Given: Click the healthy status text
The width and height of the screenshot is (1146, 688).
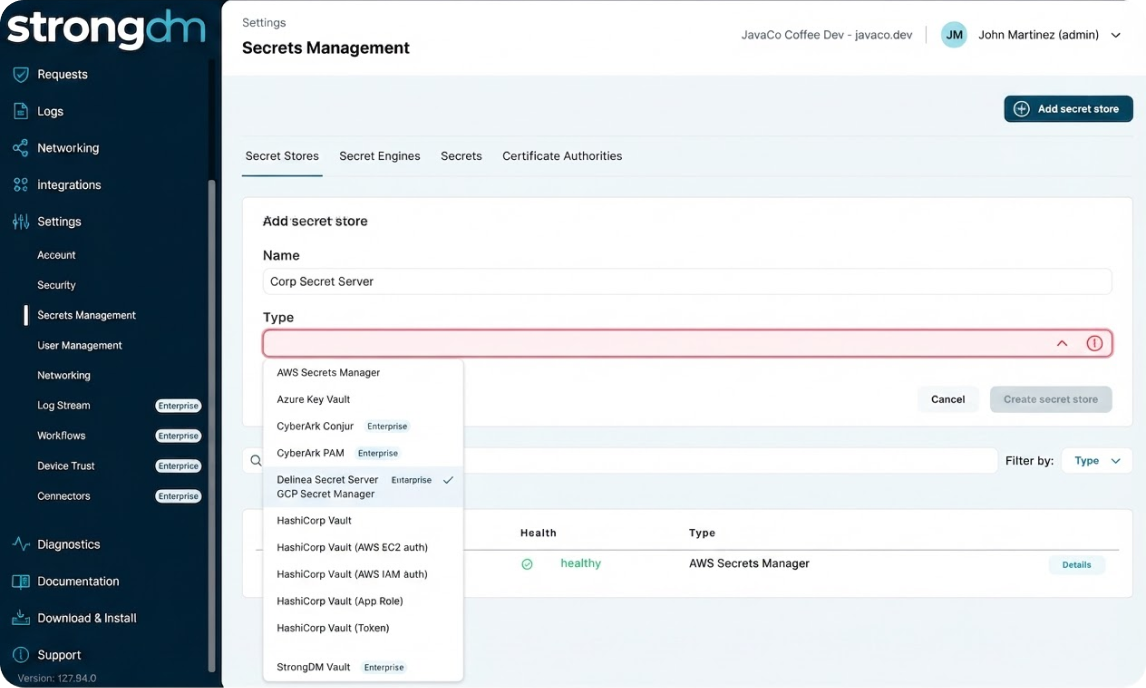Looking at the screenshot, I should point(580,563).
